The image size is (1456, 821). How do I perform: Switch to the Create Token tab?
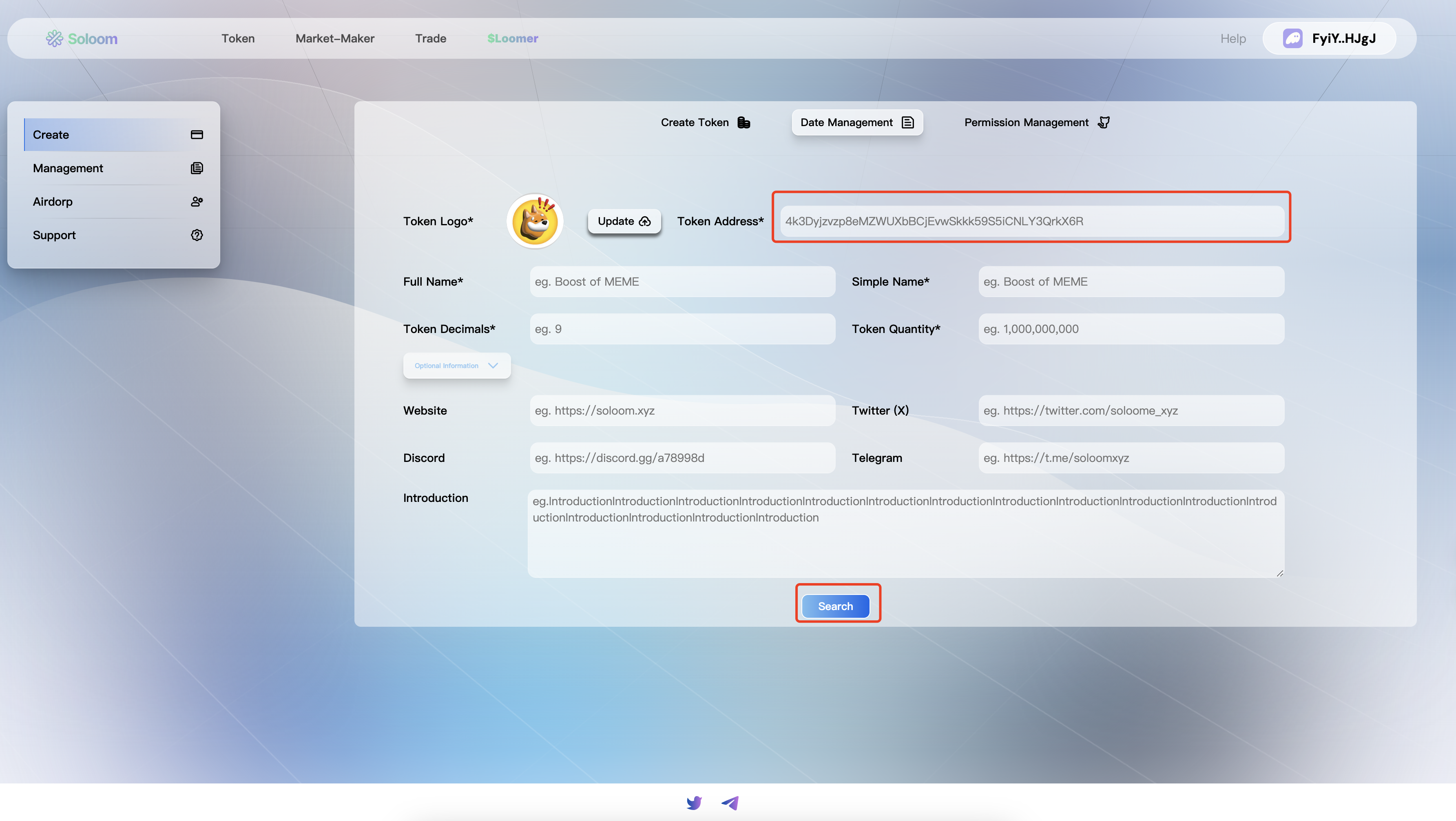pyautogui.click(x=705, y=123)
